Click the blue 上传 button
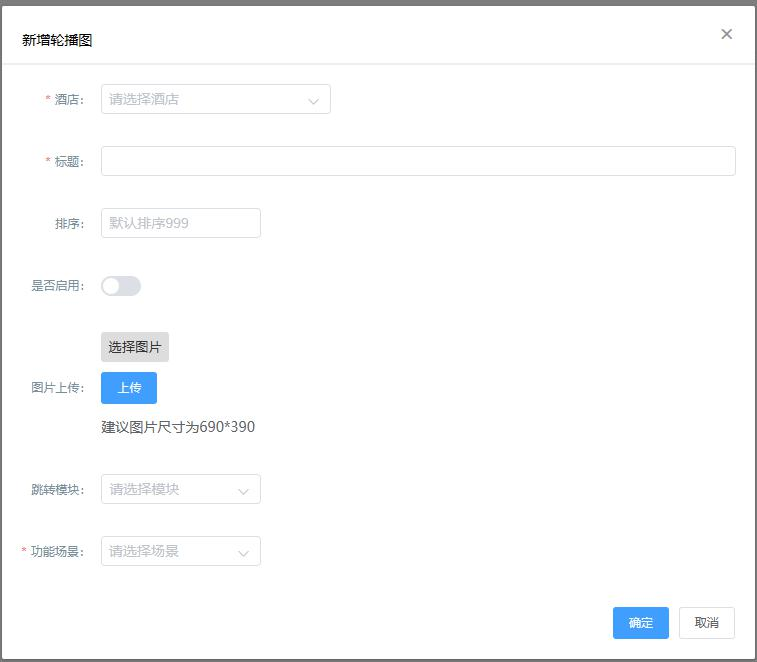The image size is (757, 662). click(129, 388)
